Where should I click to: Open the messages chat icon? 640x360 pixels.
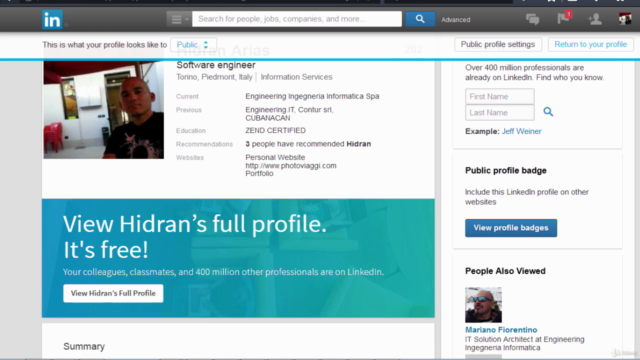point(532,19)
